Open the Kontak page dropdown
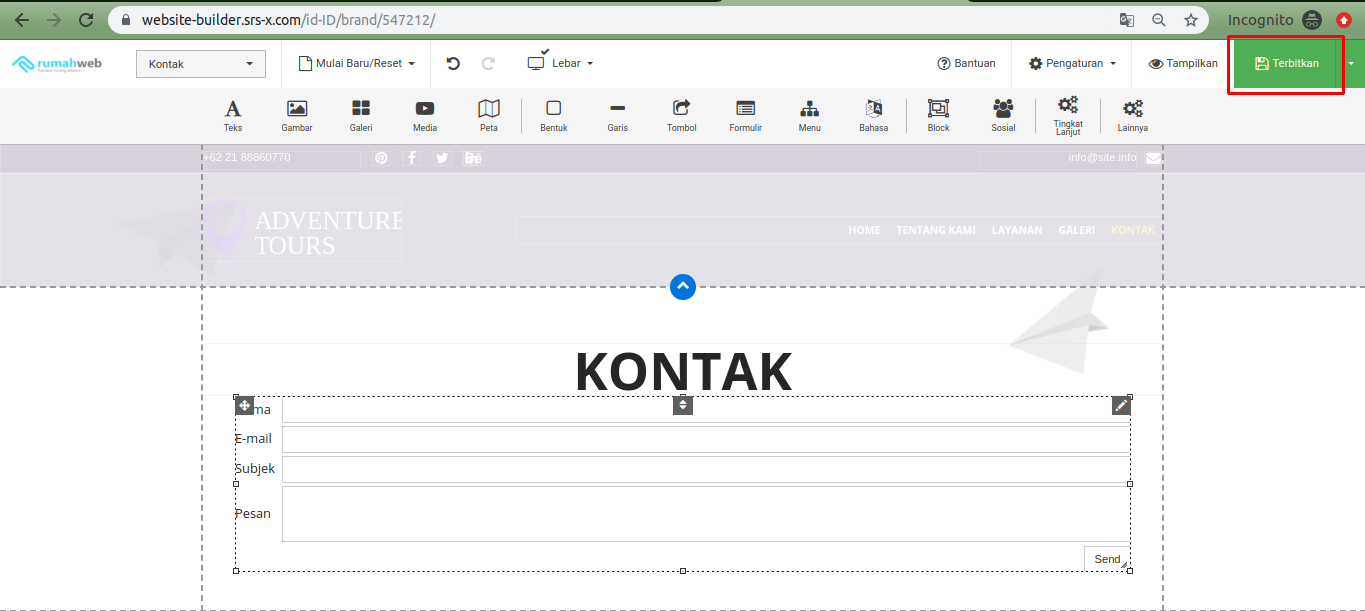 pyautogui.click(x=201, y=64)
